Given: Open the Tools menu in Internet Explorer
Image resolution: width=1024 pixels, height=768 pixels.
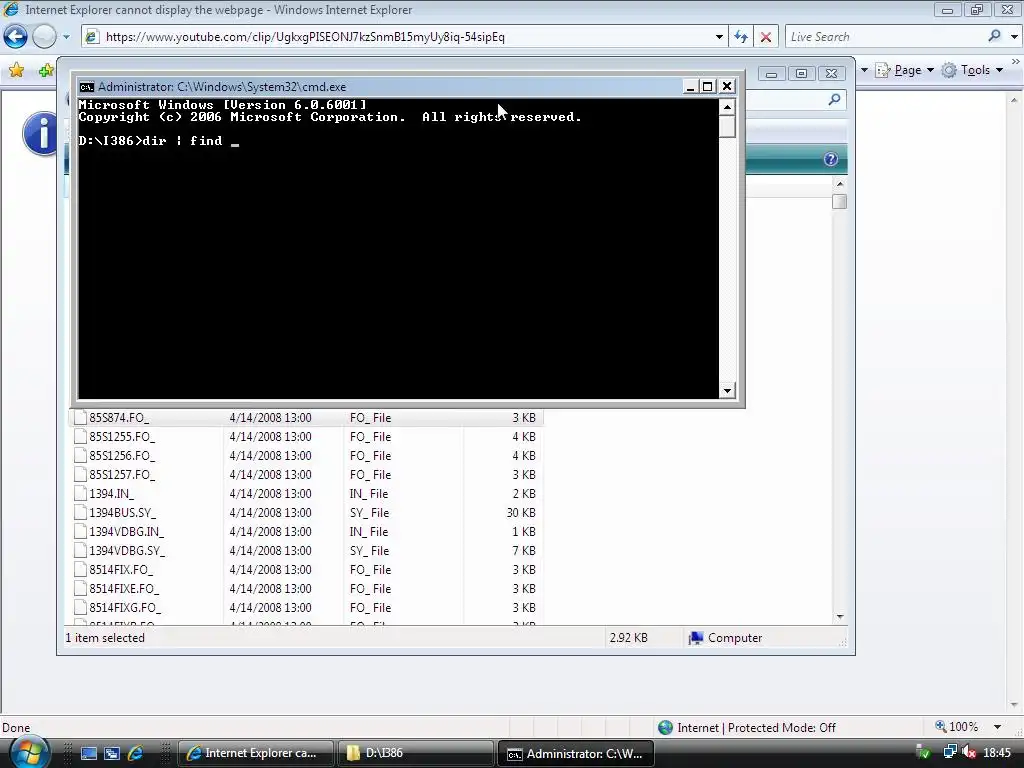Looking at the screenshot, I should pyautogui.click(x=972, y=70).
